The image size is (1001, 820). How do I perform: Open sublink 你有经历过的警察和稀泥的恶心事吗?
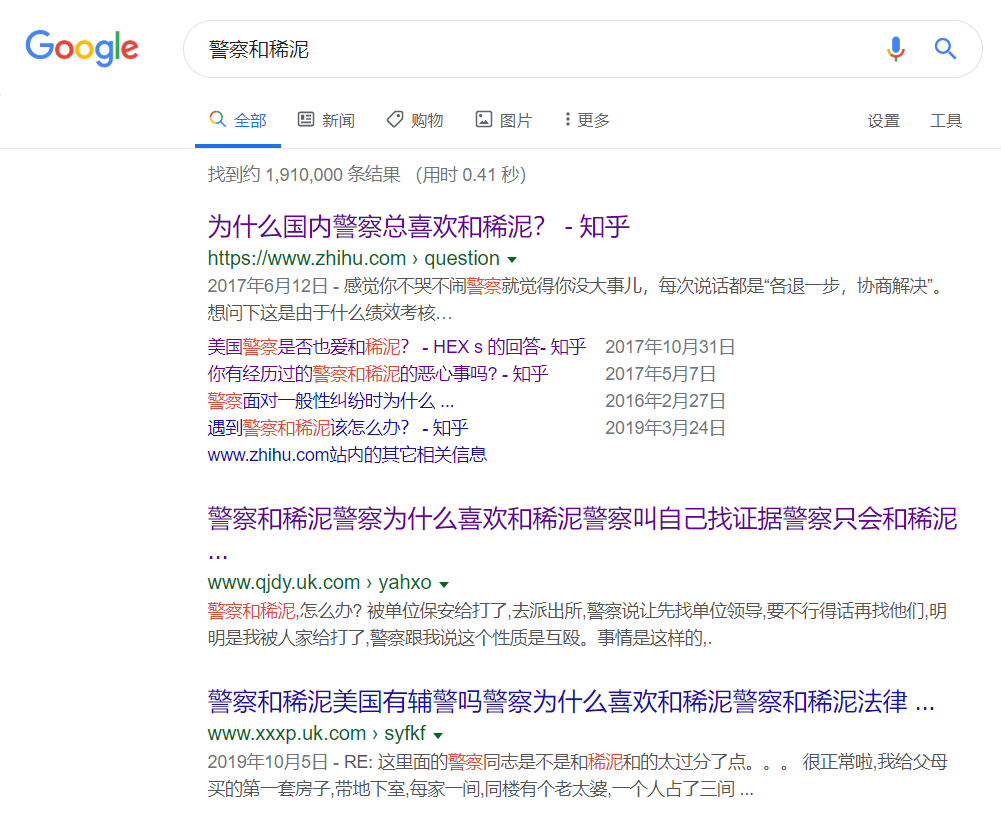(x=377, y=374)
